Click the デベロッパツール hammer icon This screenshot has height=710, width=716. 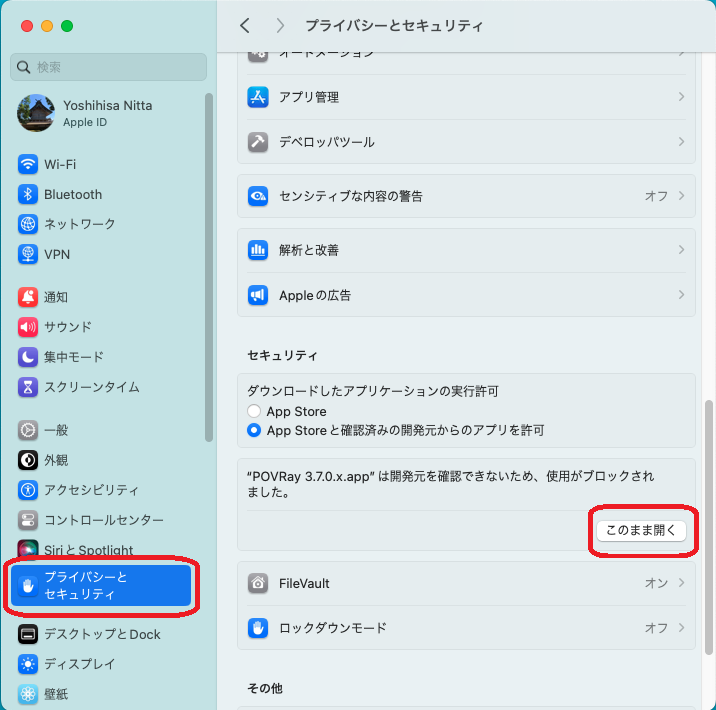coord(258,142)
